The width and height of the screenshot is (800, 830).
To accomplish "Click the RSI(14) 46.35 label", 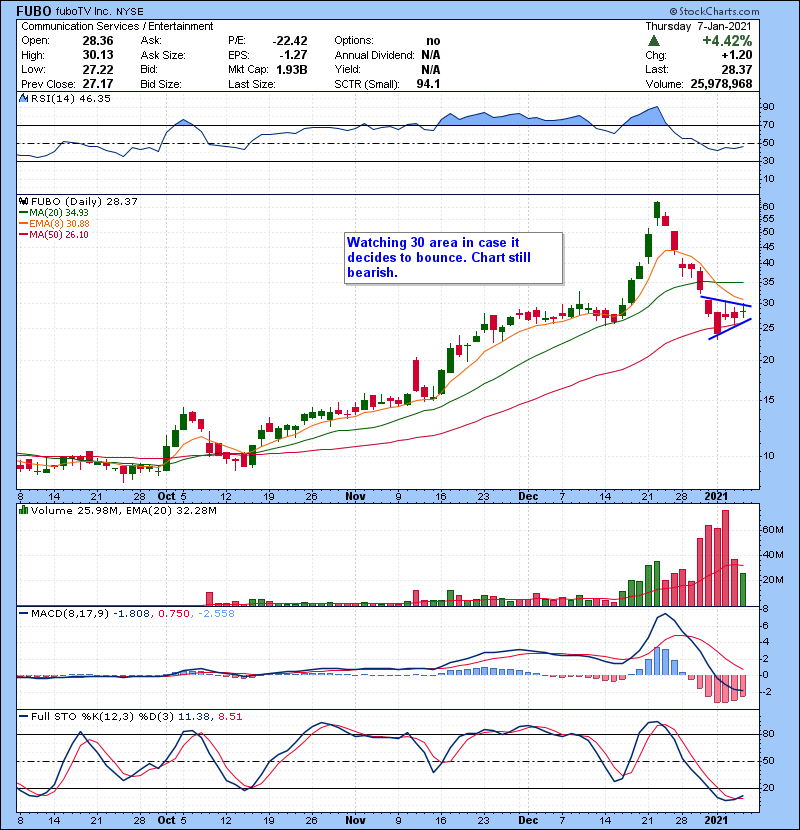I will pos(71,98).
